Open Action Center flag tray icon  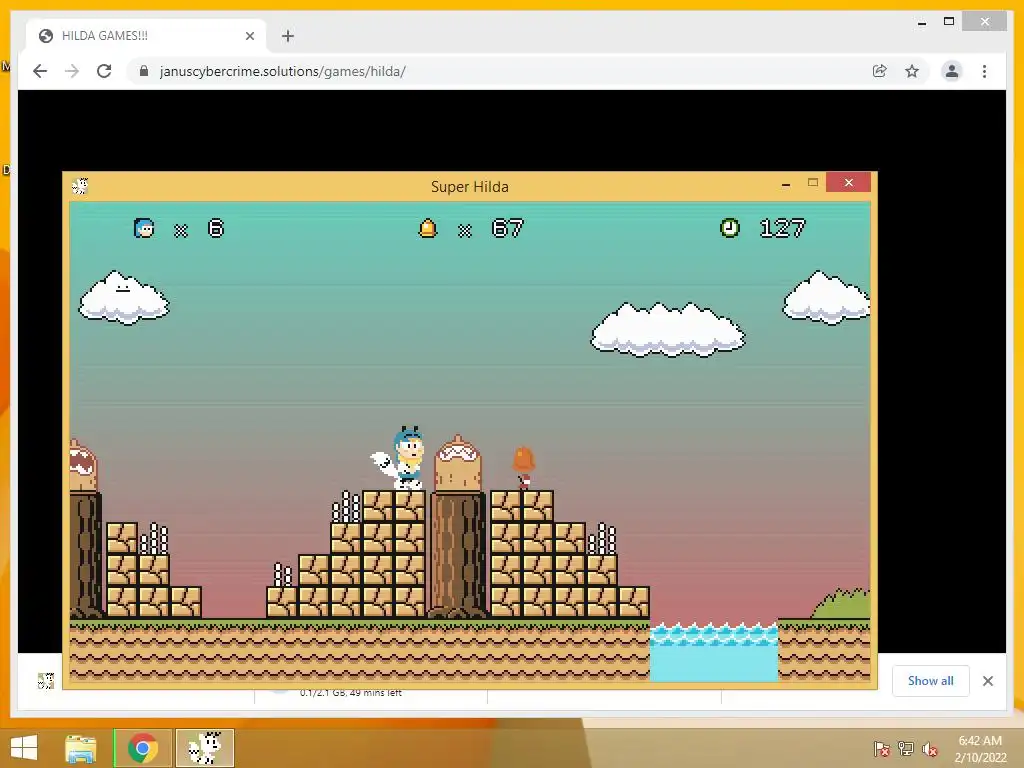click(882, 749)
